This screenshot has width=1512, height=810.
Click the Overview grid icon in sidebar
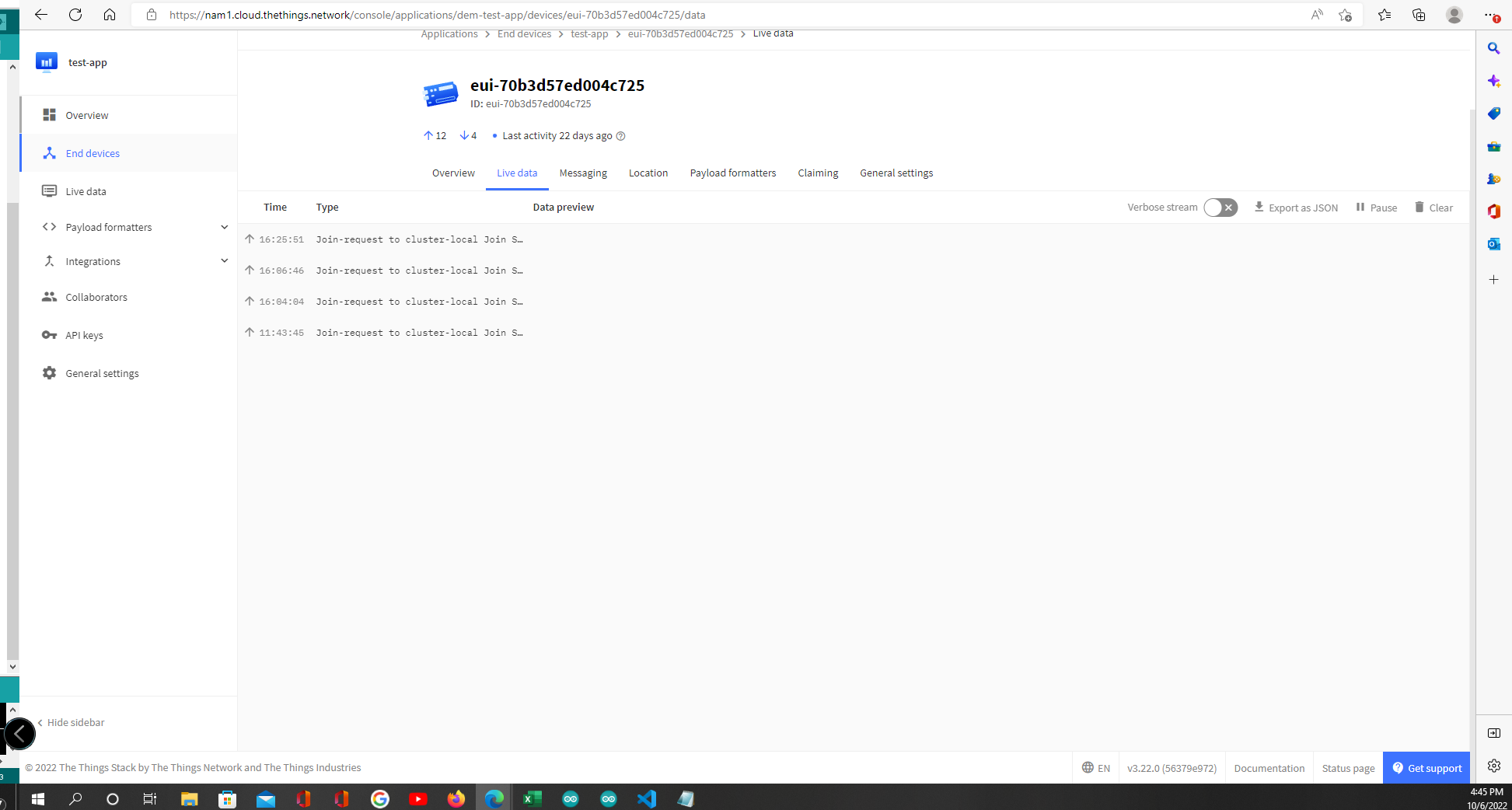click(49, 115)
